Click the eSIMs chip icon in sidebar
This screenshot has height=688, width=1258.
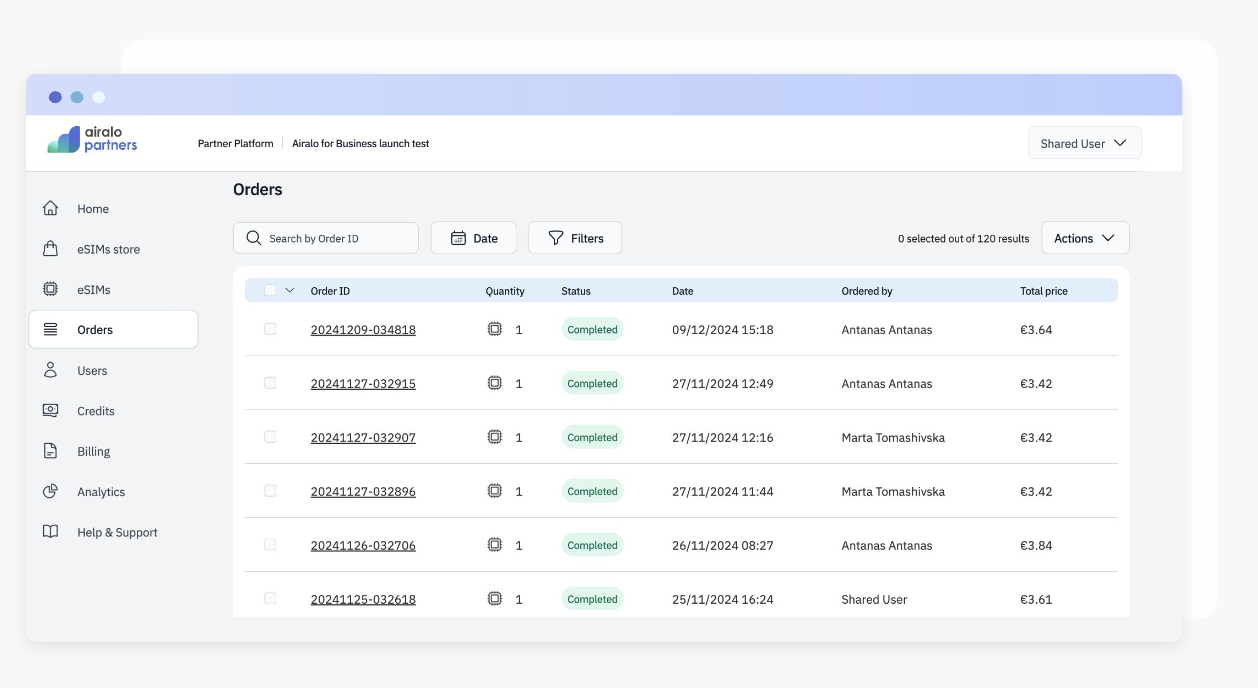[x=50, y=289]
